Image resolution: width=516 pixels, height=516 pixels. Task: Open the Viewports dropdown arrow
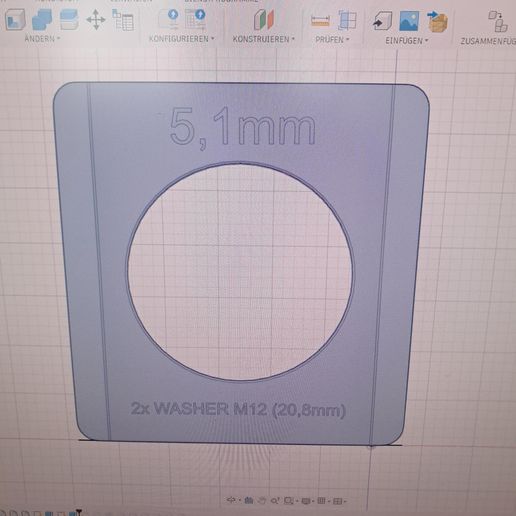[x=344, y=501]
